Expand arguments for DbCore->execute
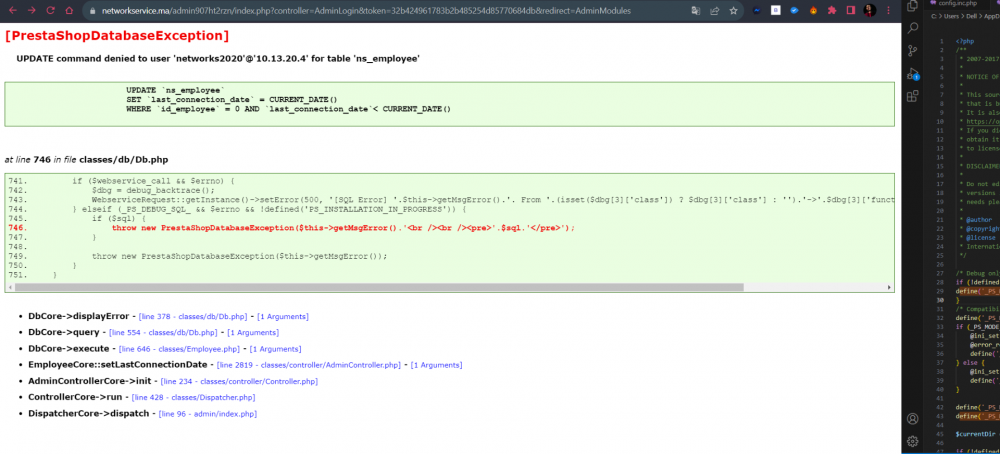The width and height of the screenshot is (1000, 454). click(276, 349)
